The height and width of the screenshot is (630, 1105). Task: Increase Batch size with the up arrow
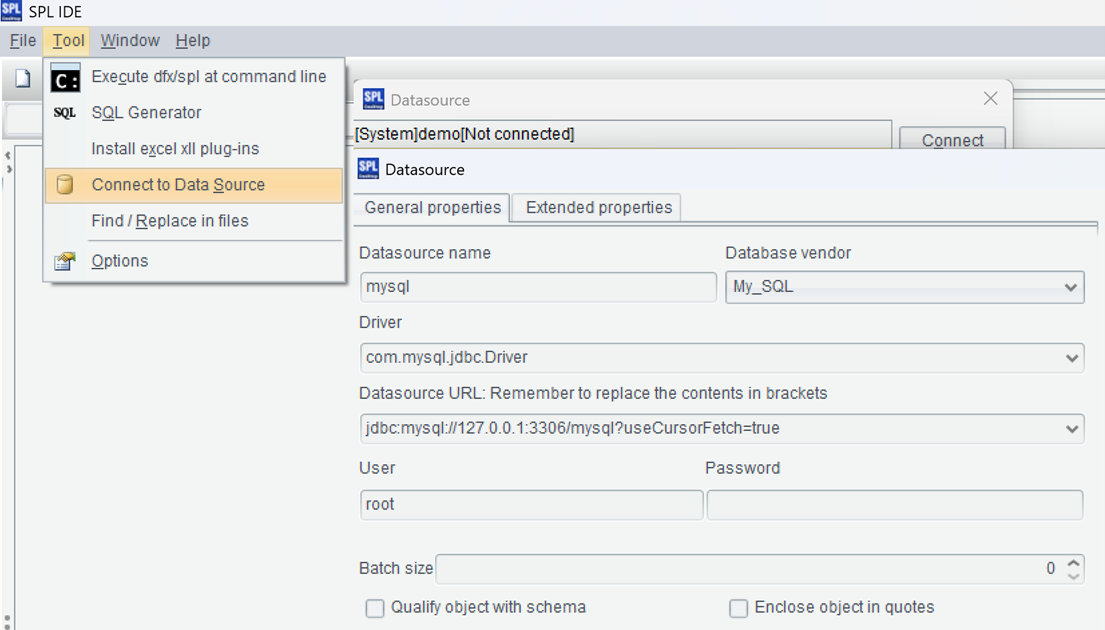(1074, 562)
